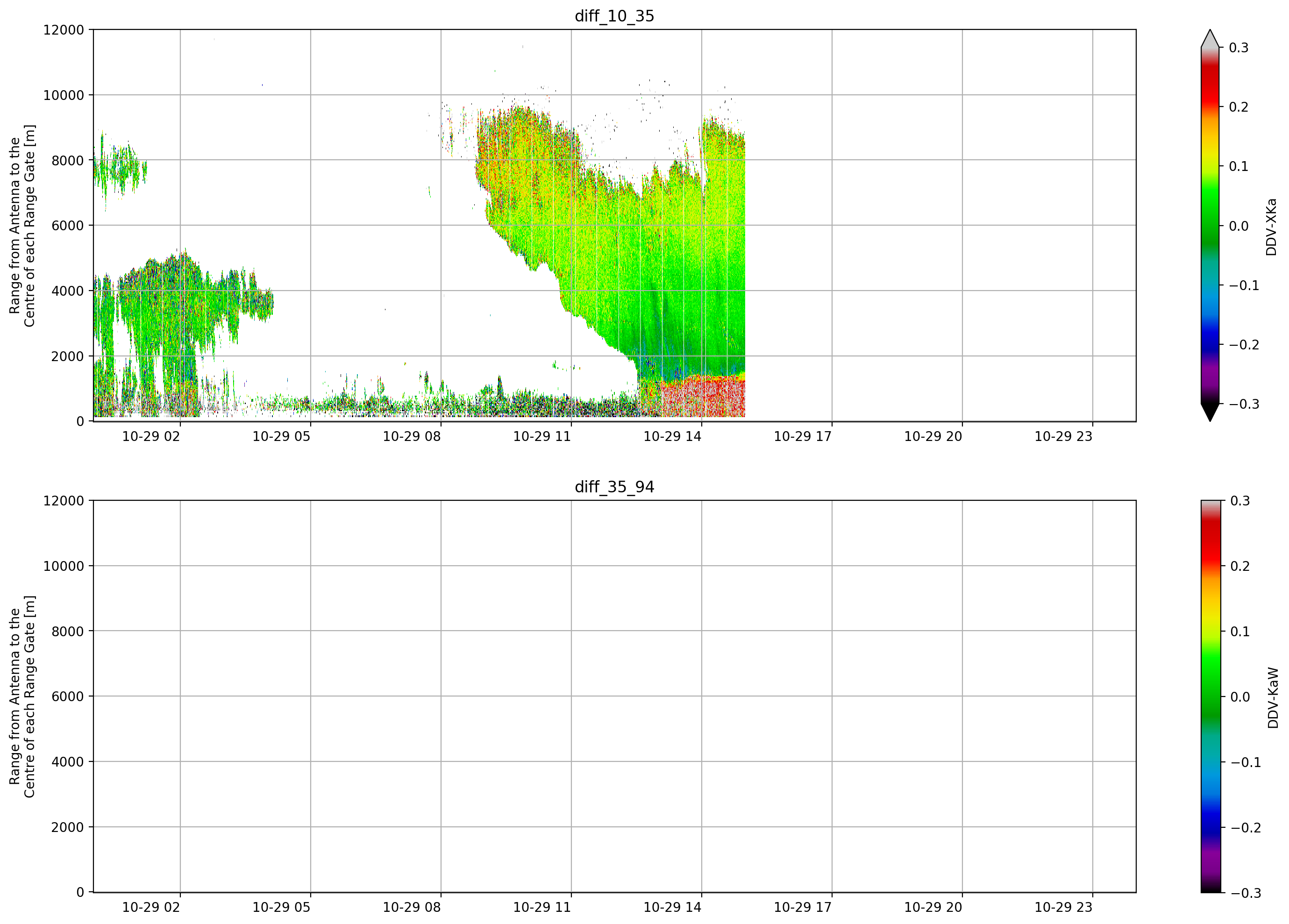Click the bottom colorbar's −0.1 tick label
1289x924 pixels.
(x=1246, y=763)
